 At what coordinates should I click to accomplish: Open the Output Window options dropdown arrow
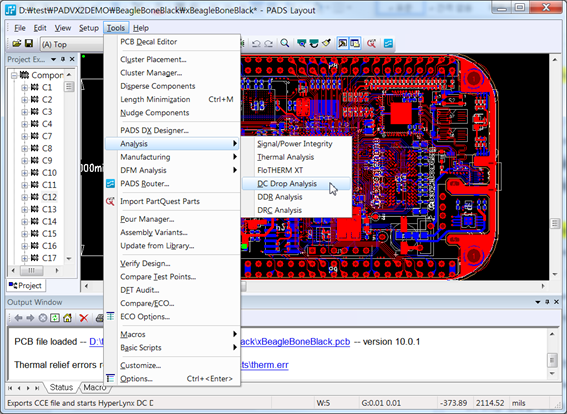538,302
